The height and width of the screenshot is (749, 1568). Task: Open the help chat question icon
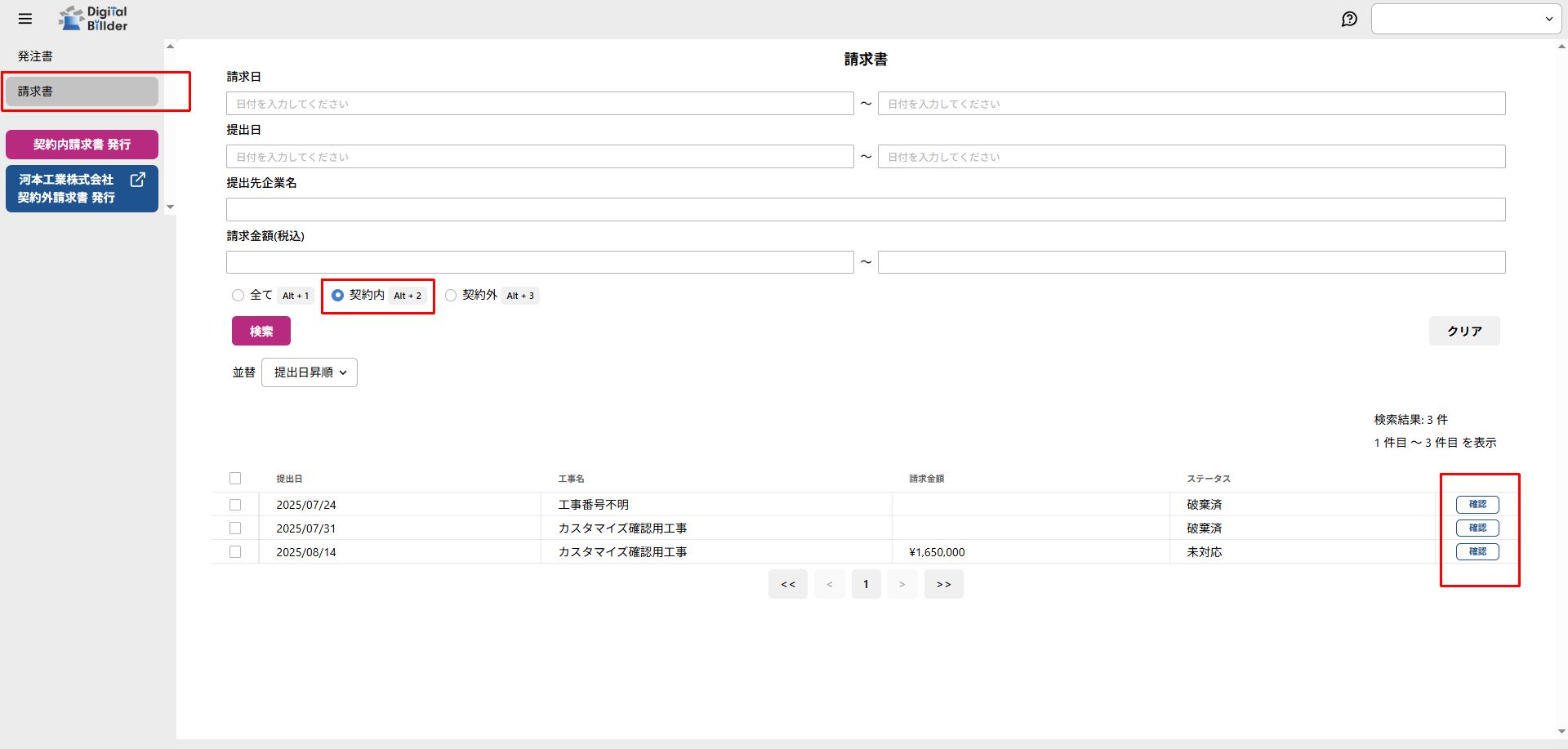[1349, 19]
